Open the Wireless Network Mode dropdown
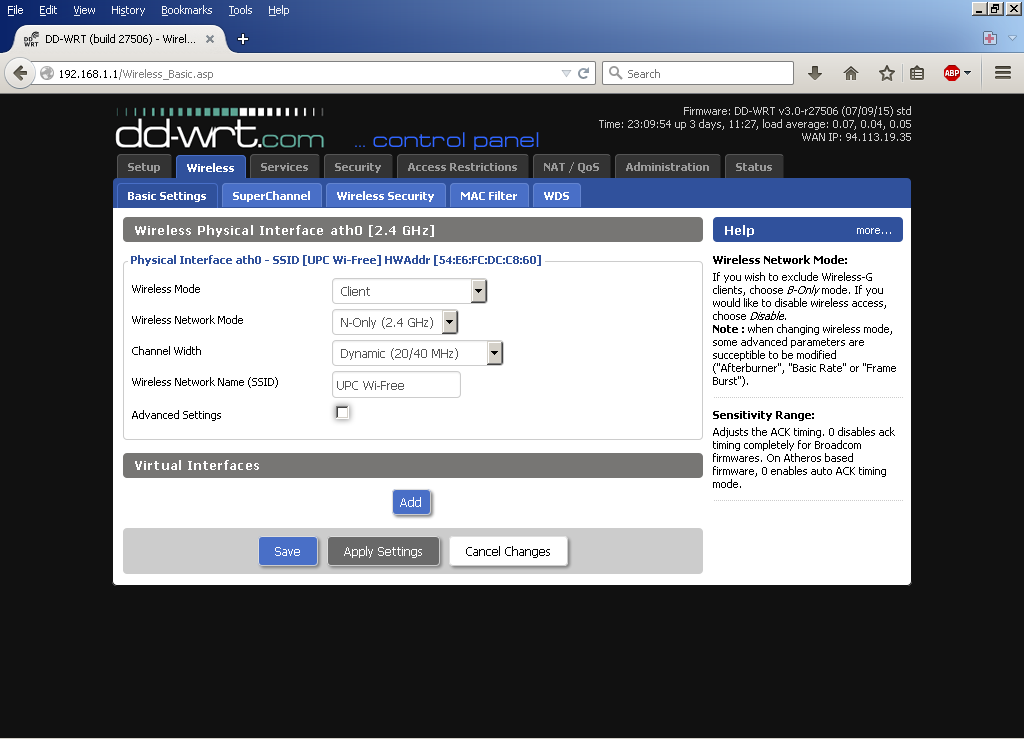Viewport: 1024px width, 740px height. pos(395,322)
